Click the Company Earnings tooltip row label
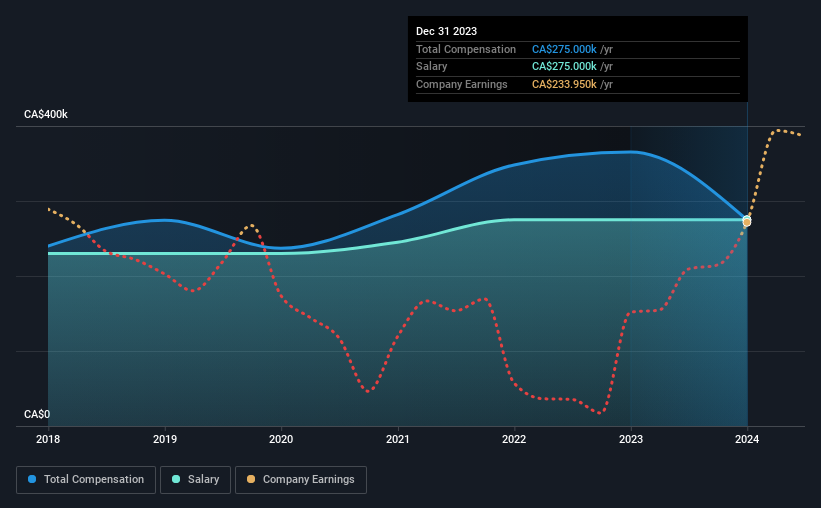 462,84
